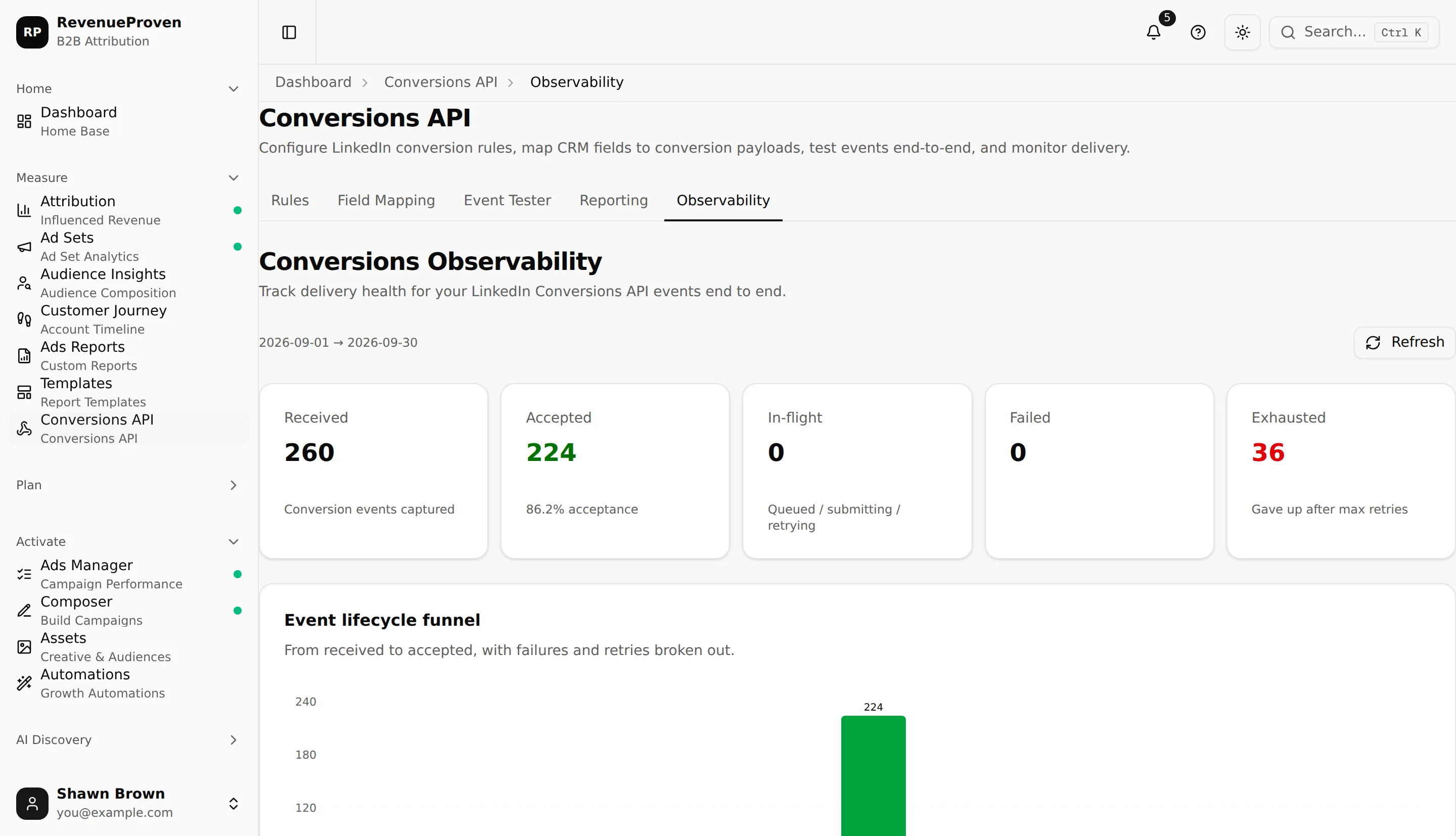Open Dashboard grid icon in sidebar
Screen dimensions: 1456x836
(x=24, y=121)
